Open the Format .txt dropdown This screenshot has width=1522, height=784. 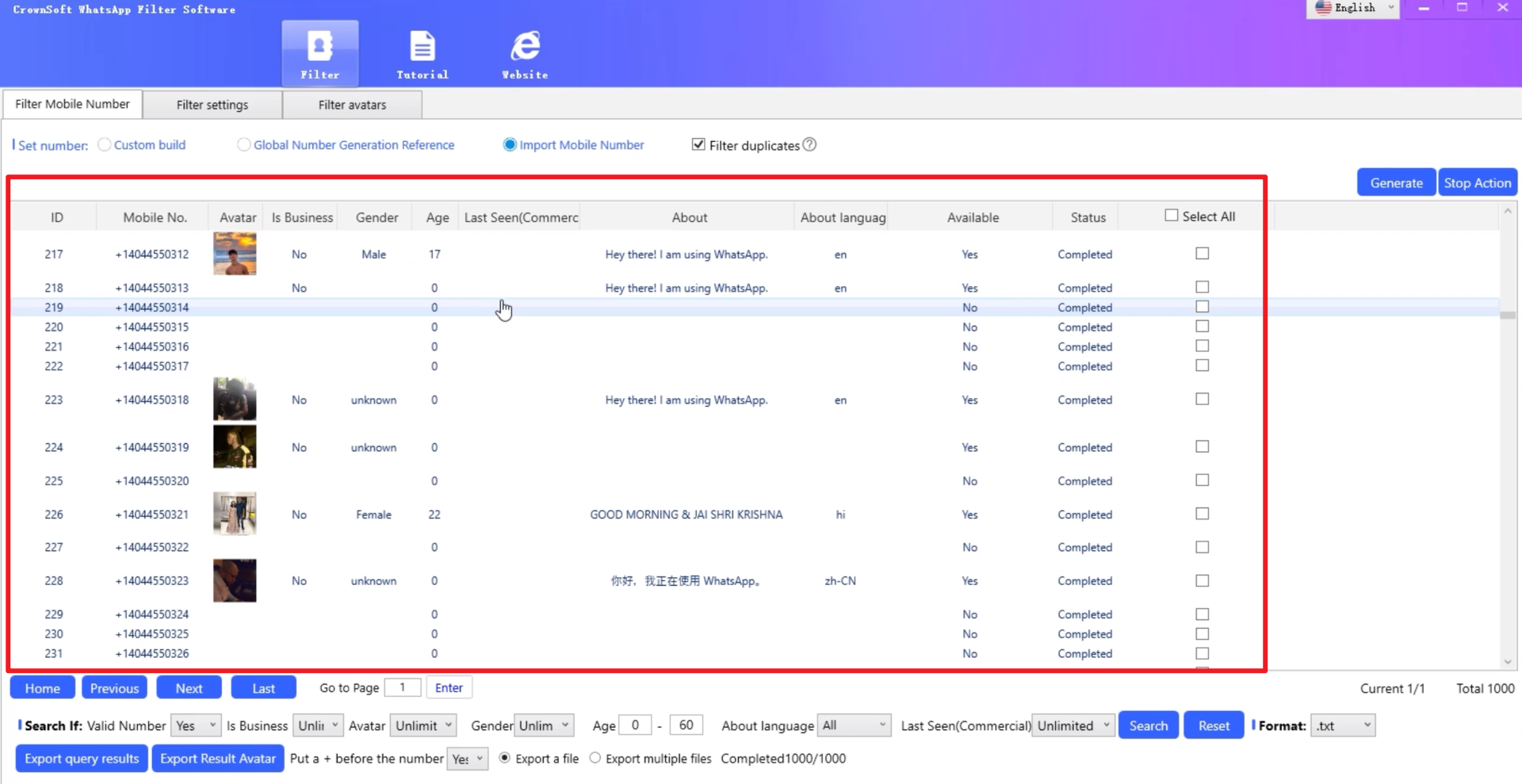tap(1343, 725)
